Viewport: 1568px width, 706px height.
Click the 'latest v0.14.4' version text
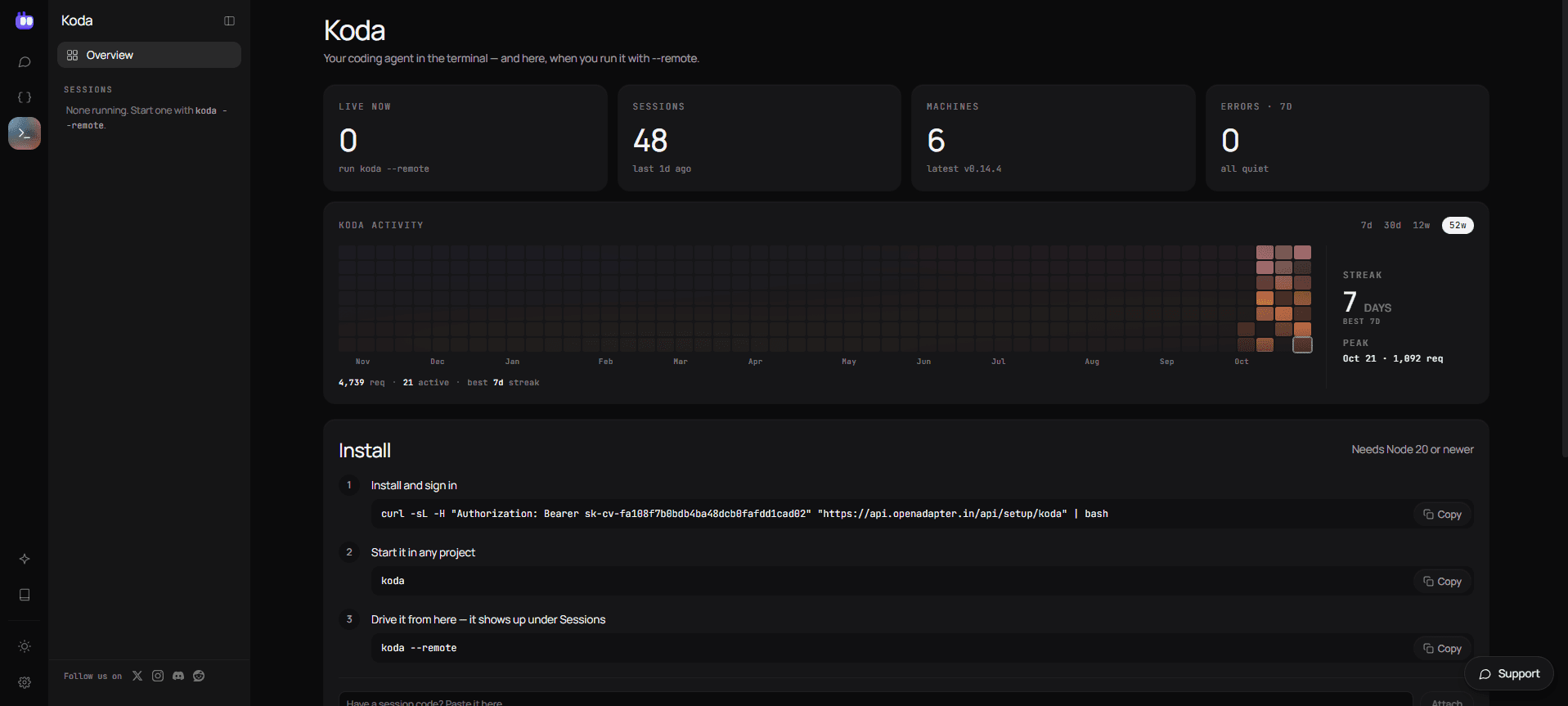click(x=964, y=169)
